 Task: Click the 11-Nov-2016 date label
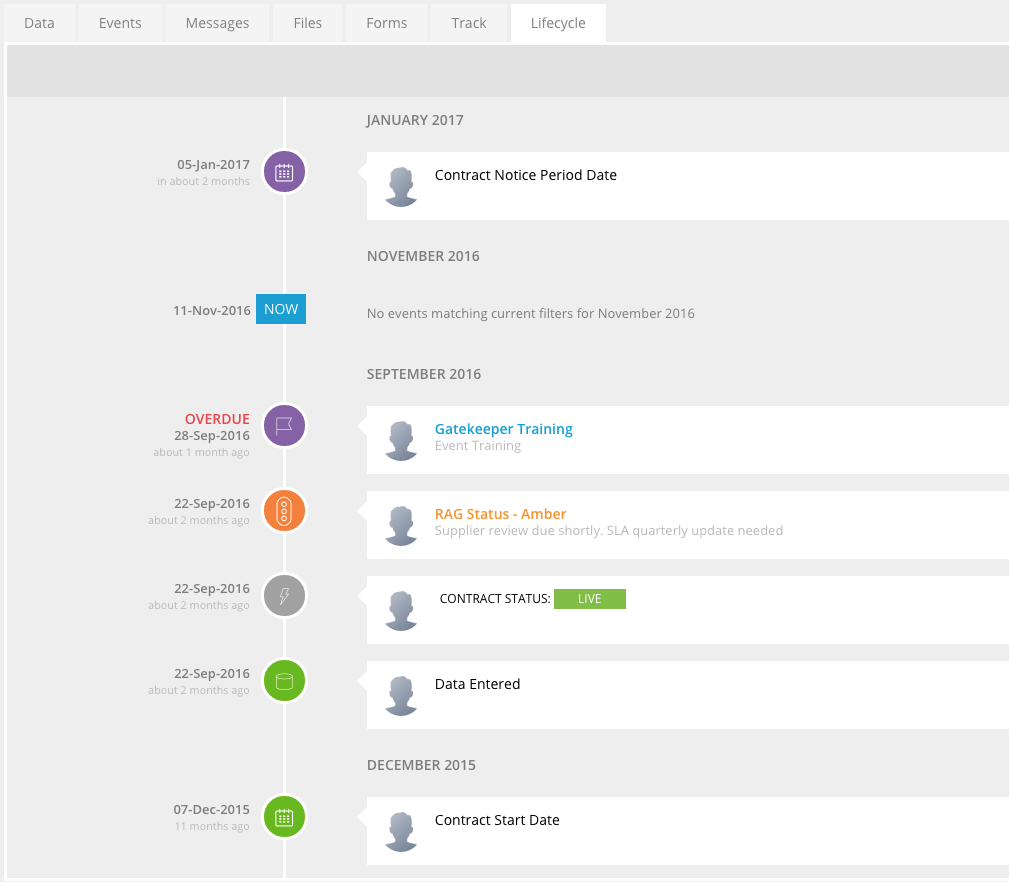coord(212,310)
